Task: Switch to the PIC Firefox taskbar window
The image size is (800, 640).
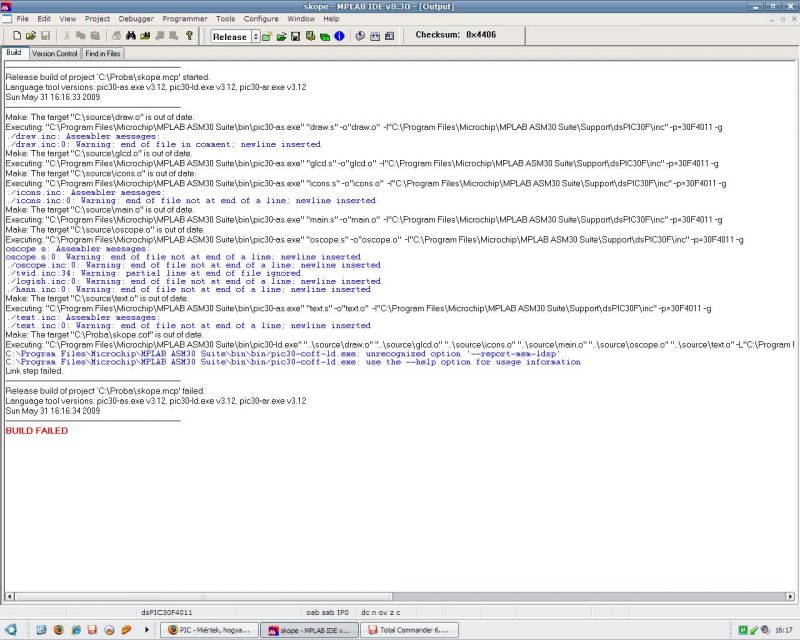Action: [209, 630]
